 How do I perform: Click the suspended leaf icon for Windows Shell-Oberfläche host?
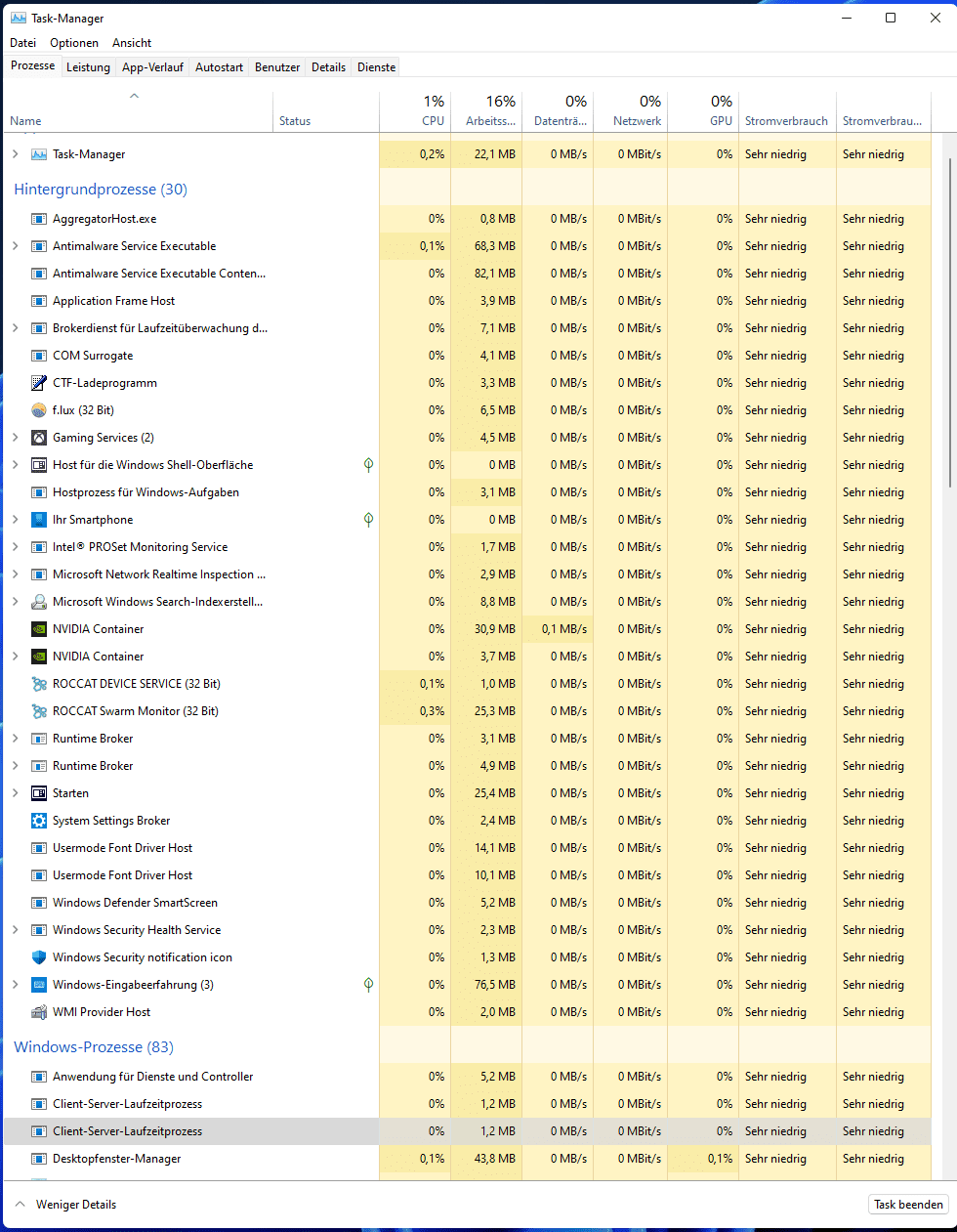(x=368, y=465)
